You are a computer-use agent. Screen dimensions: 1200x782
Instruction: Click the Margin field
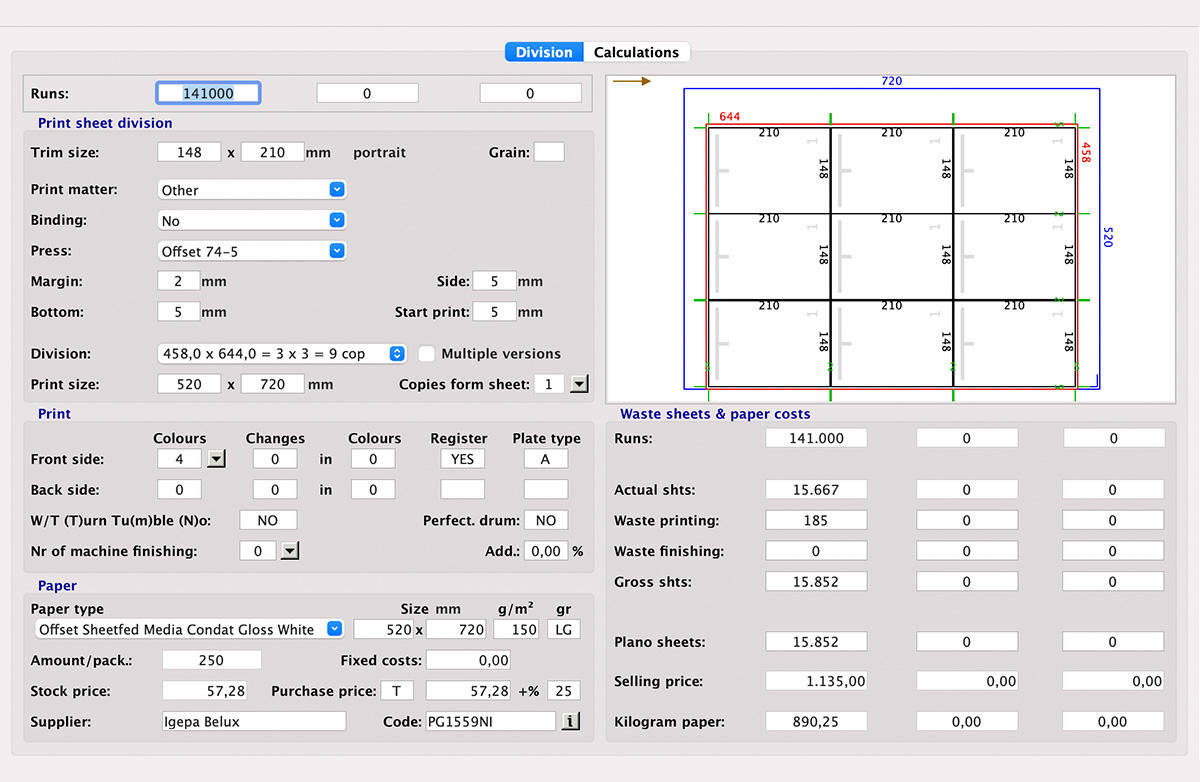(179, 281)
